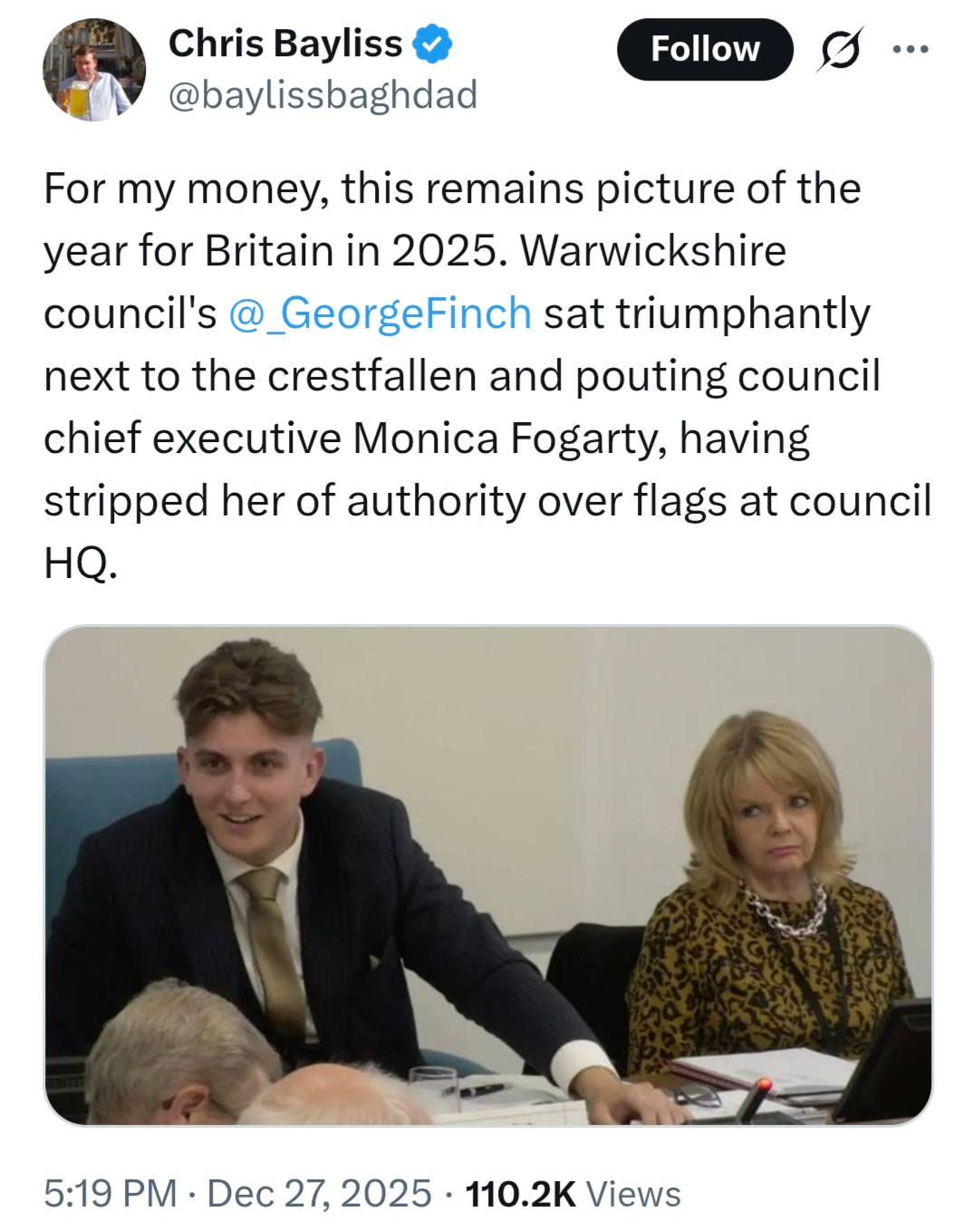Click the blue verified badge

tap(433, 43)
